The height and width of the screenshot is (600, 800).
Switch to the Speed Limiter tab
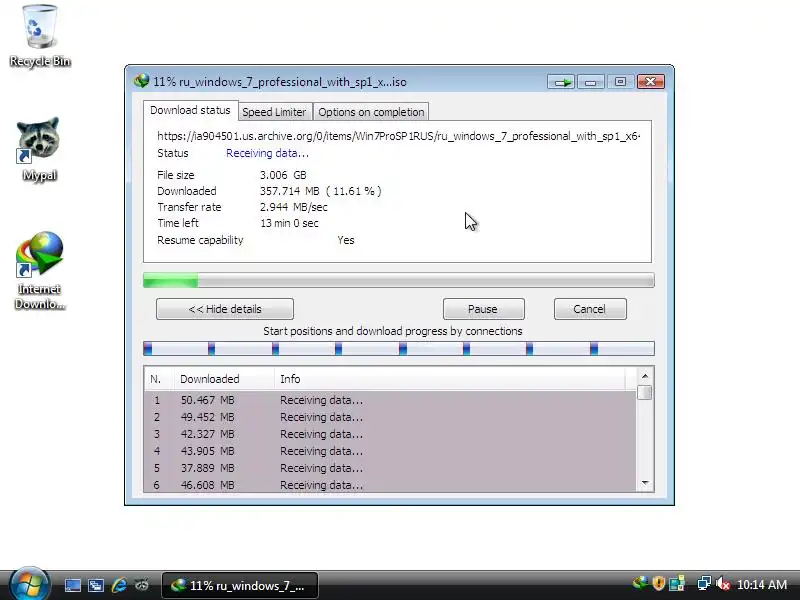point(274,112)
